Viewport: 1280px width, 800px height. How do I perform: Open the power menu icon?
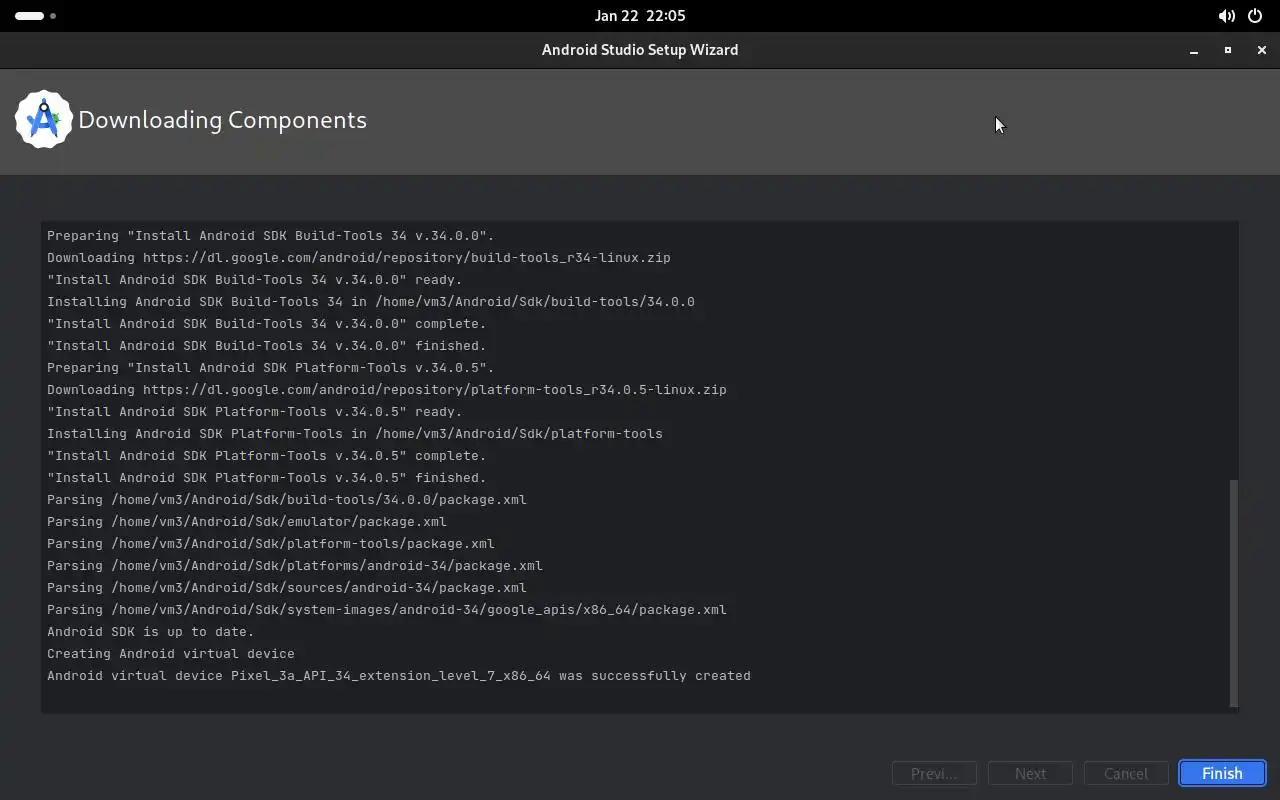[1255, 16]
